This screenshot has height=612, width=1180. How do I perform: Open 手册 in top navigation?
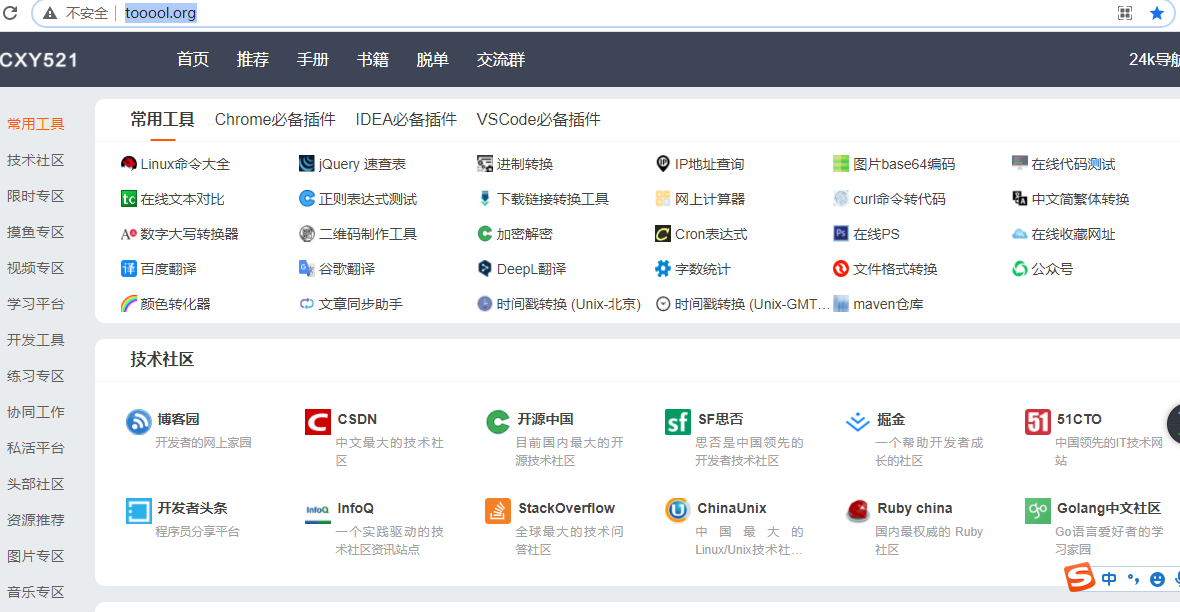tap(313, 59)
